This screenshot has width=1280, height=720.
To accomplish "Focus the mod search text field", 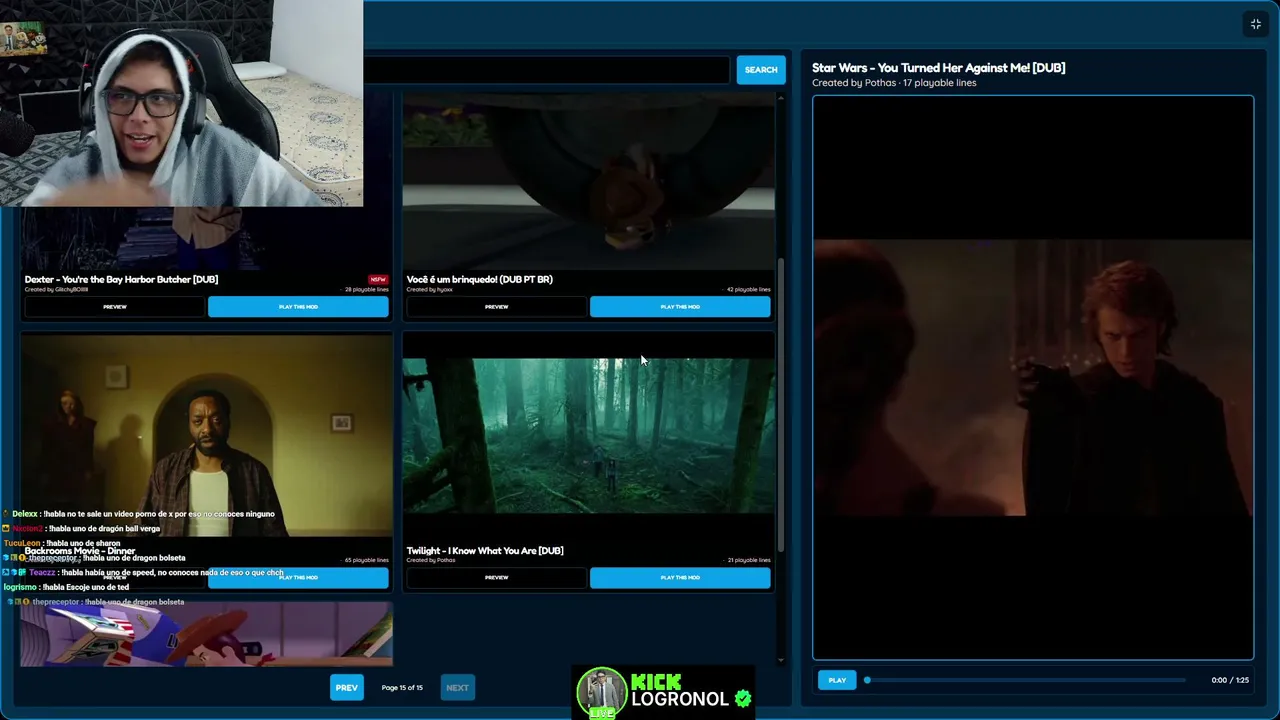I will tap(546, 70).
